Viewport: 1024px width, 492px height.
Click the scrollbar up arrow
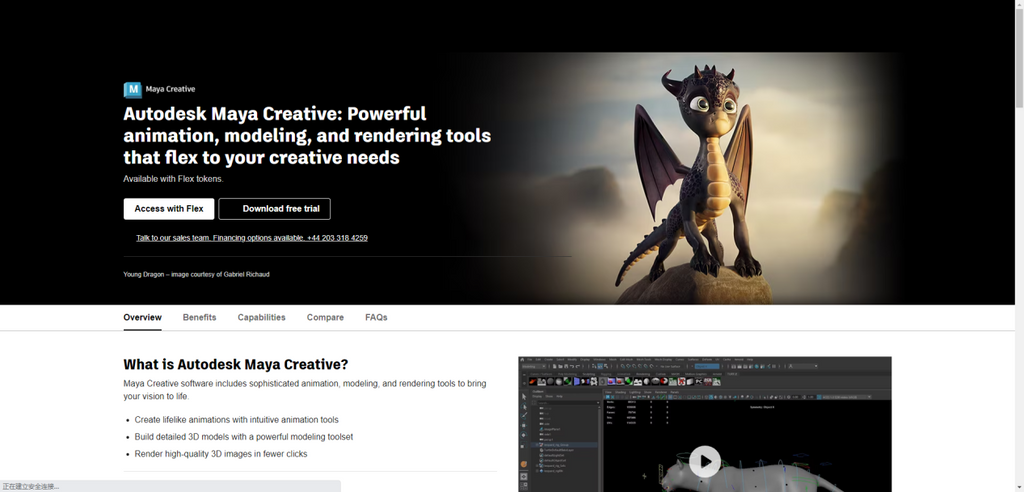(x=1019, y=4)
